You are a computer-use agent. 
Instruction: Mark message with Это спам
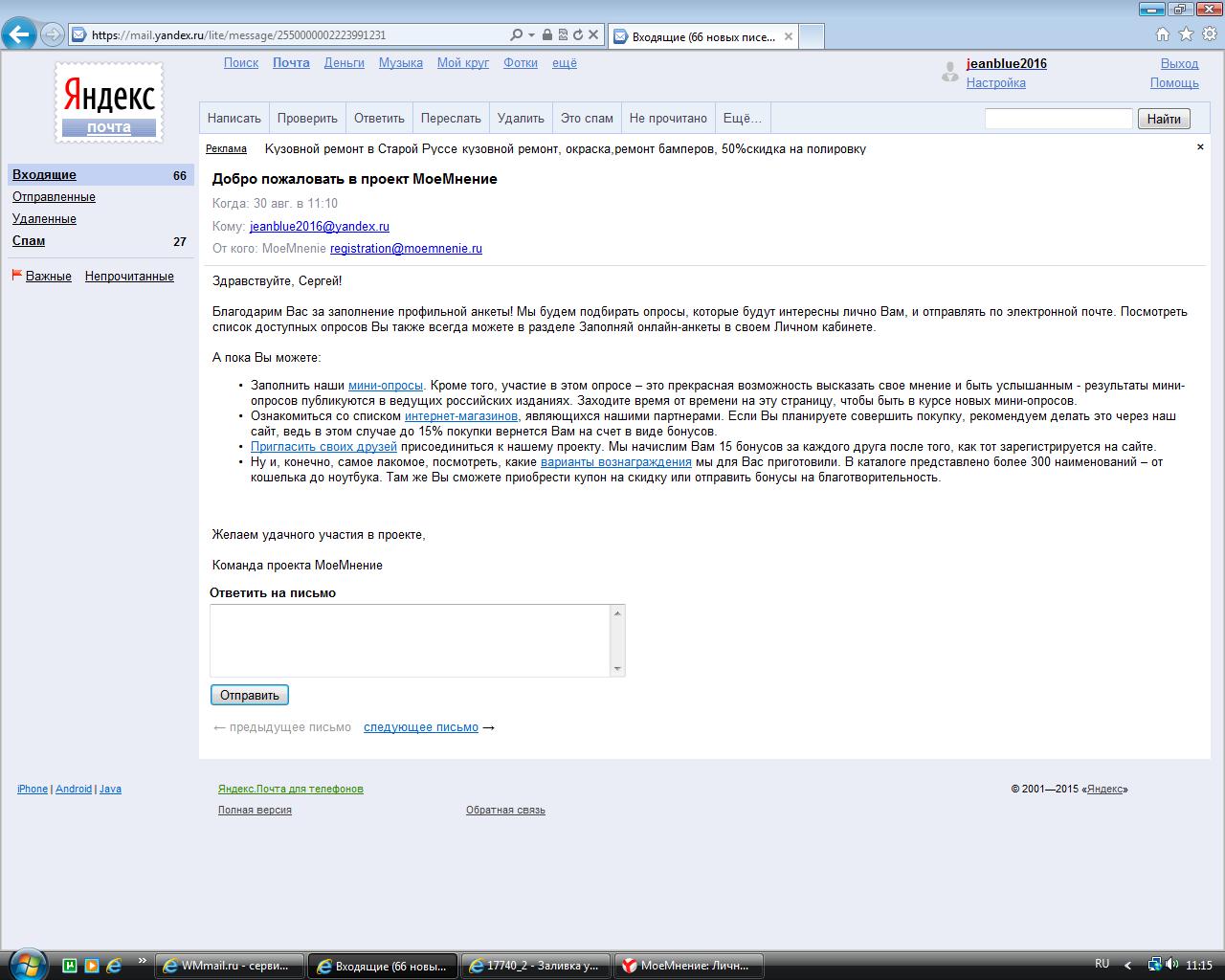587,119
